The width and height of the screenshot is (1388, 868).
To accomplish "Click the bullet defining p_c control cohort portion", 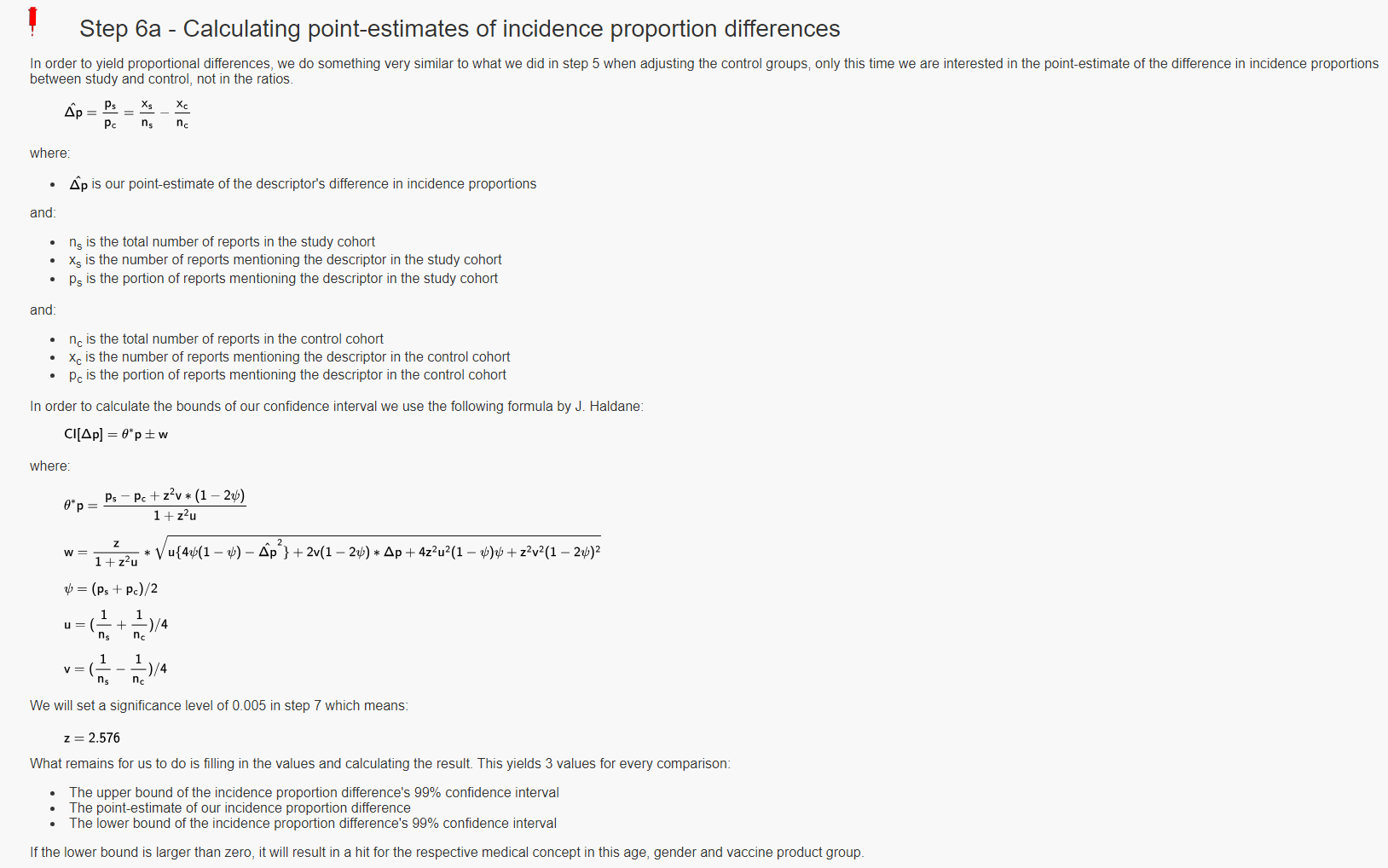I will 287,375.
